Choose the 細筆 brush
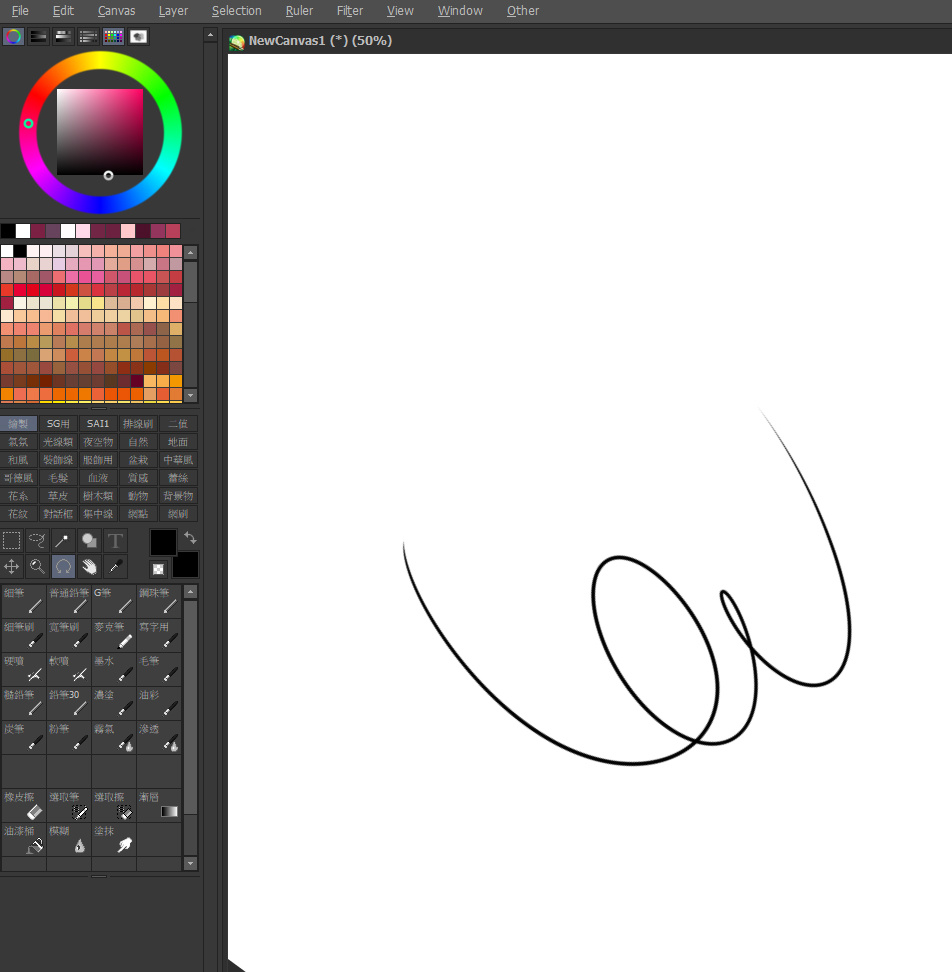The image size is (952, 972). pyautogui.click(x=24, y=601)
